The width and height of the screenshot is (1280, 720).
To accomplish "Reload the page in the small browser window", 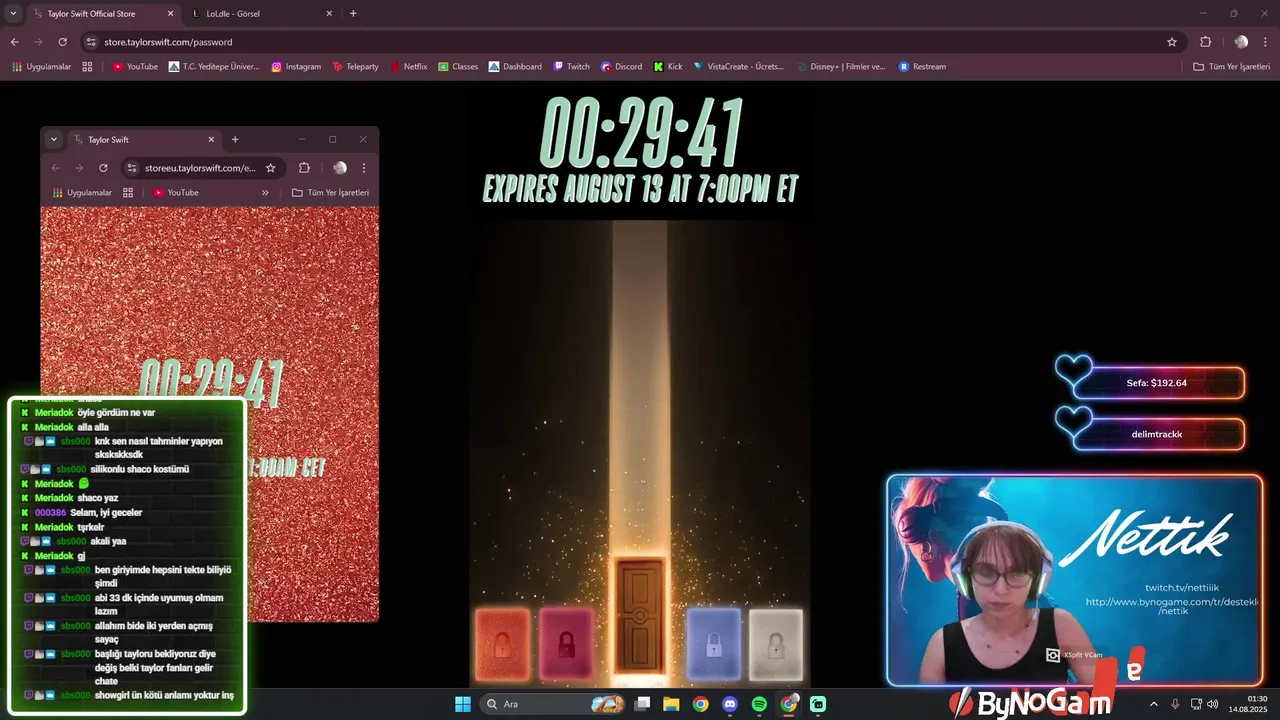I will (x=103, y=168).
